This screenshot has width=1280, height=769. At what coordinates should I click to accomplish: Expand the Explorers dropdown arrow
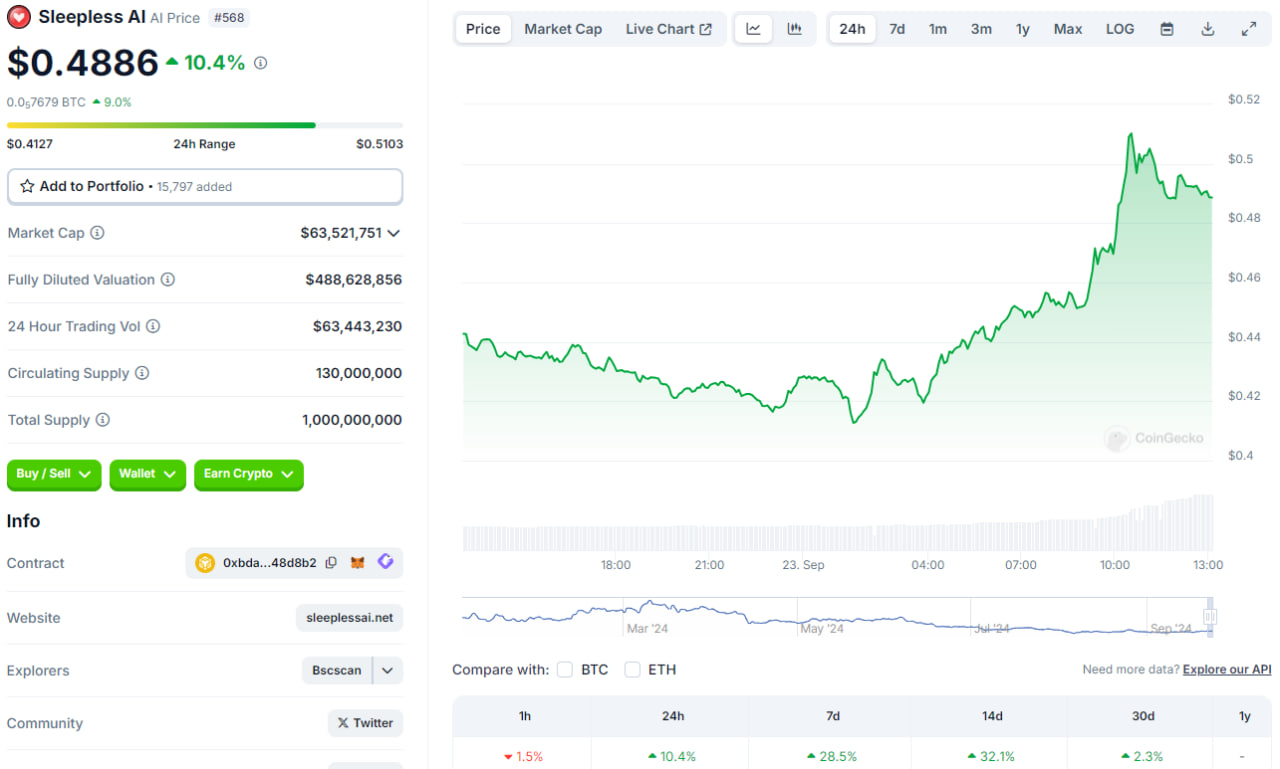(388, 670)
